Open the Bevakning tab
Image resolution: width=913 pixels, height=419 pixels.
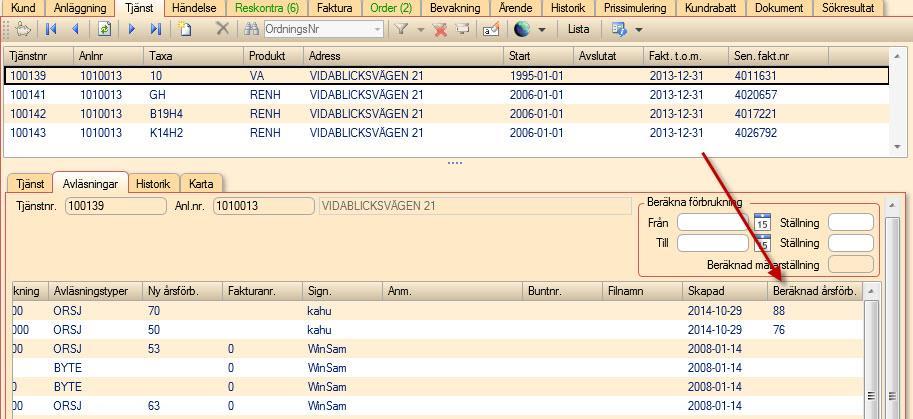[455, 8]
